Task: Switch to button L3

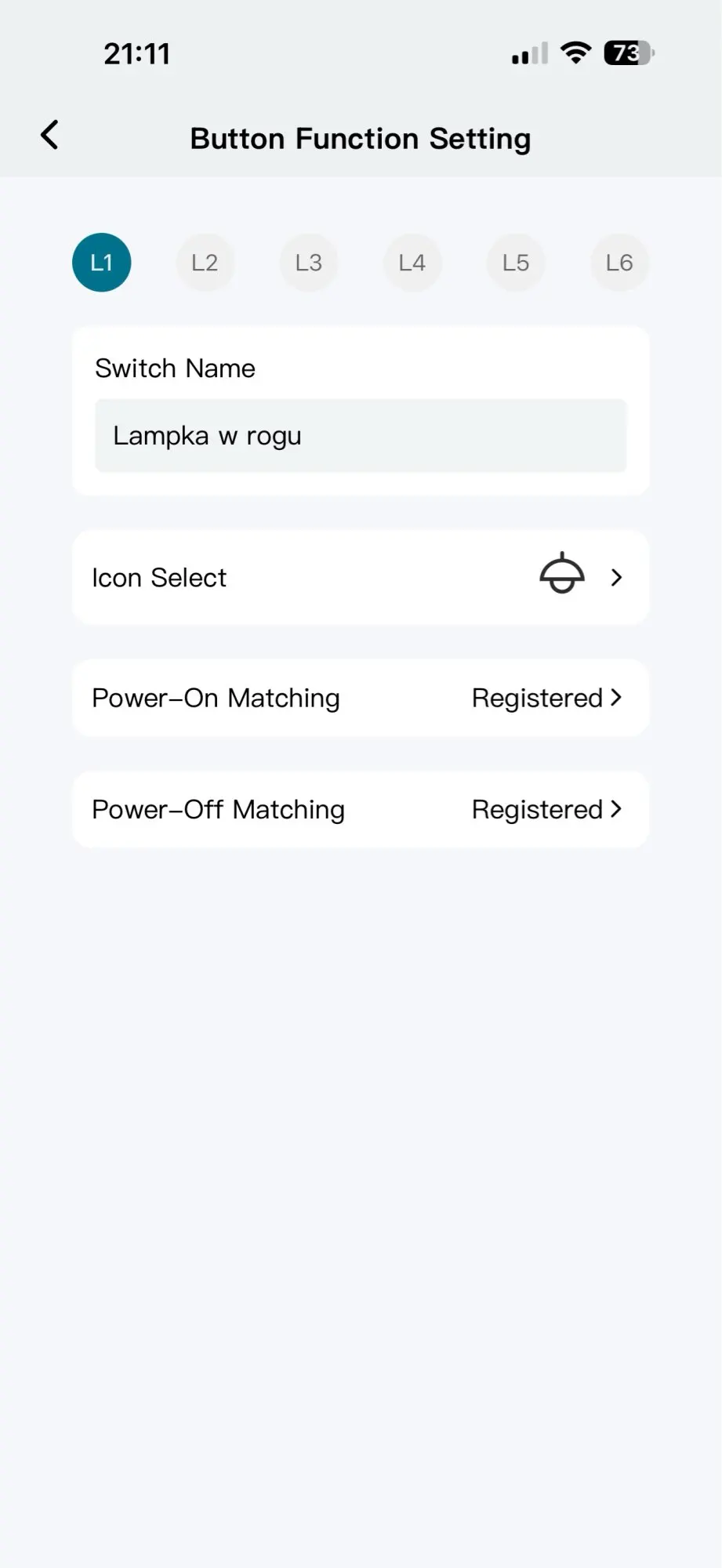Action: (309, 263)
